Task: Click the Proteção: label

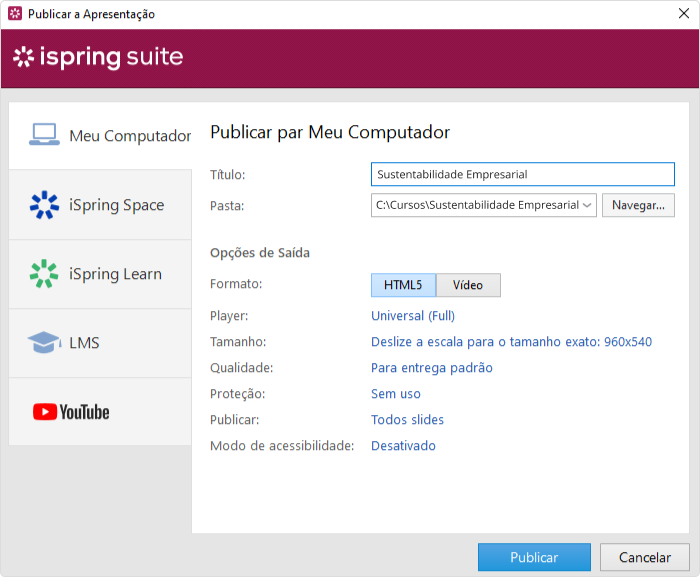Action: (238, 394)
